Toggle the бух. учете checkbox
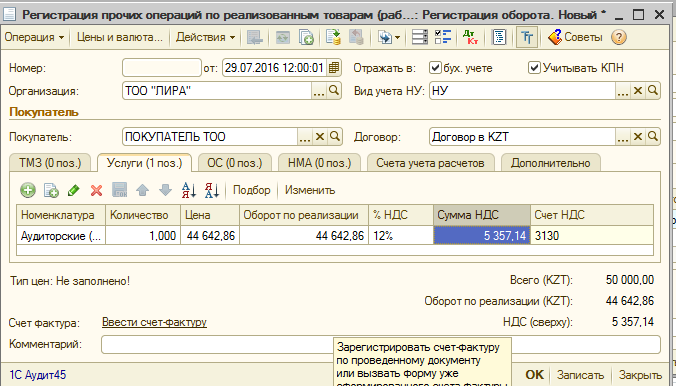Image resolution: width=676 pixels, height=386 pixels. click(435, 68)
